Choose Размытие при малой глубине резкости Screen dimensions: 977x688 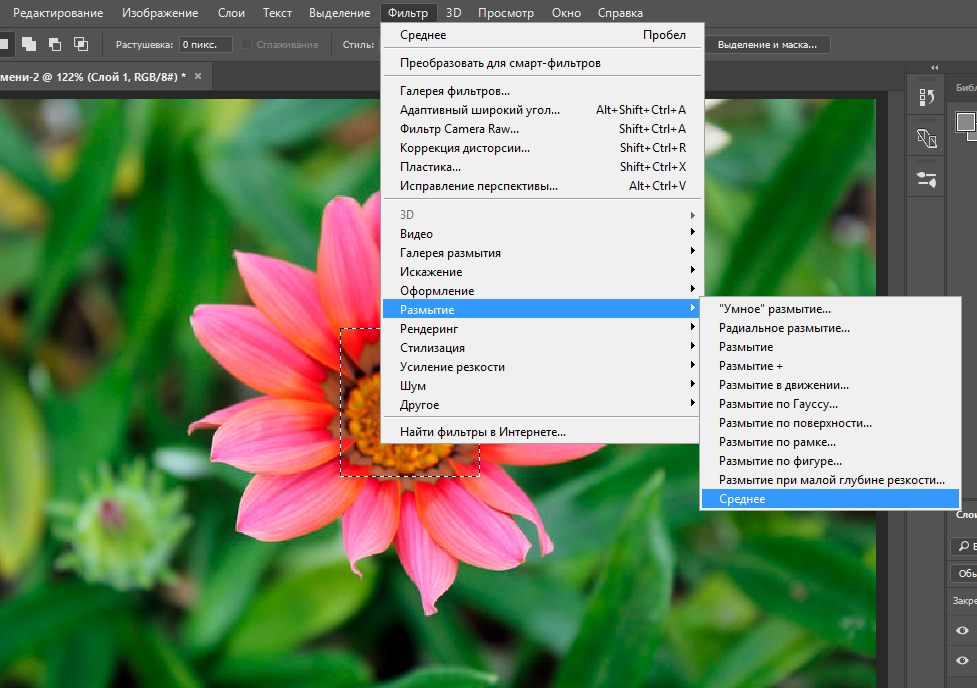click(830, 480)
